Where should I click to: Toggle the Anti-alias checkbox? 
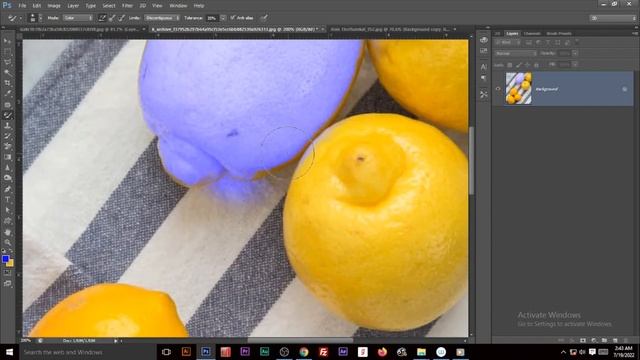point(233,18)
